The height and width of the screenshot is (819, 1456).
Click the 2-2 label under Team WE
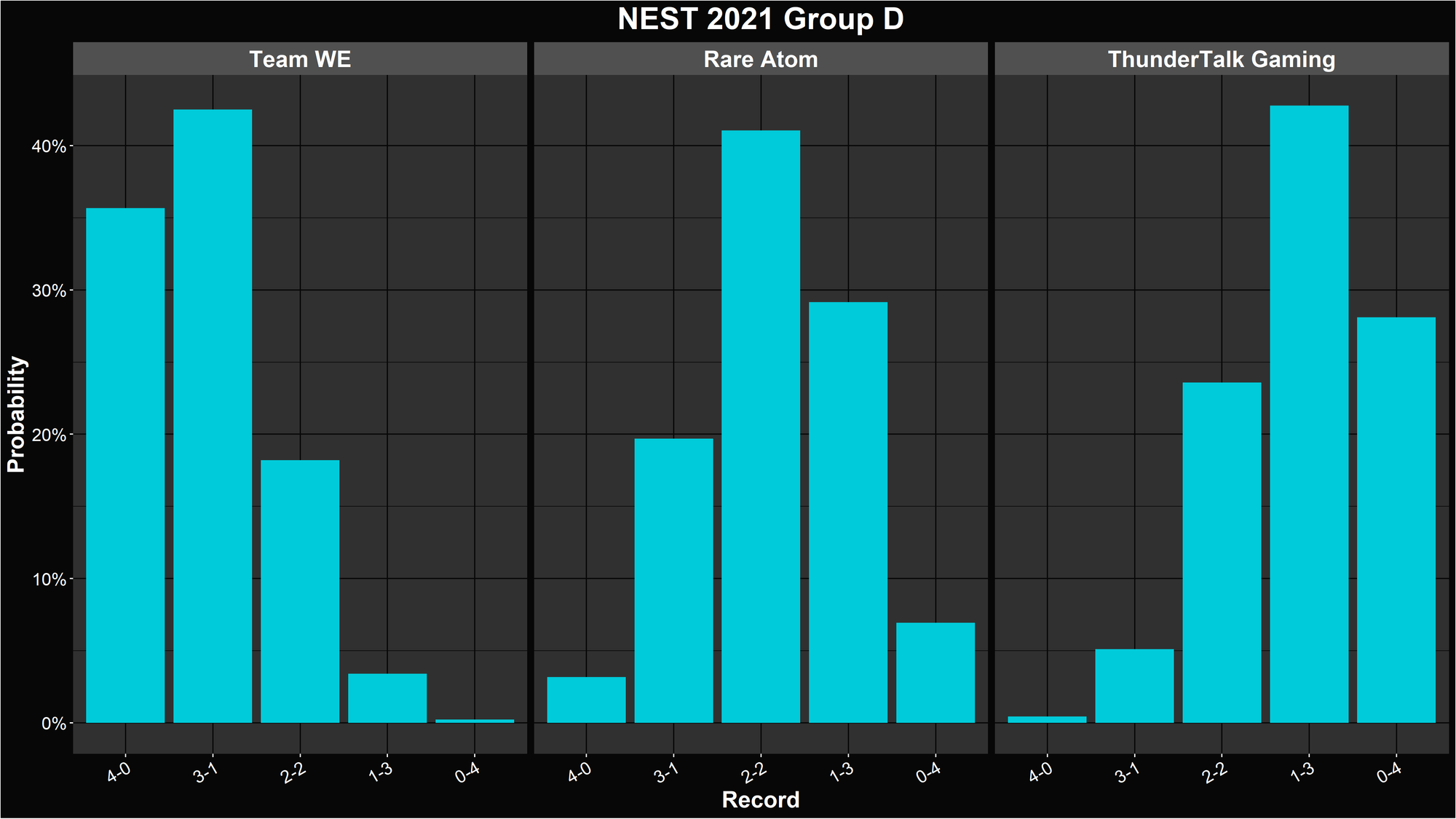(x=294, y=773)
